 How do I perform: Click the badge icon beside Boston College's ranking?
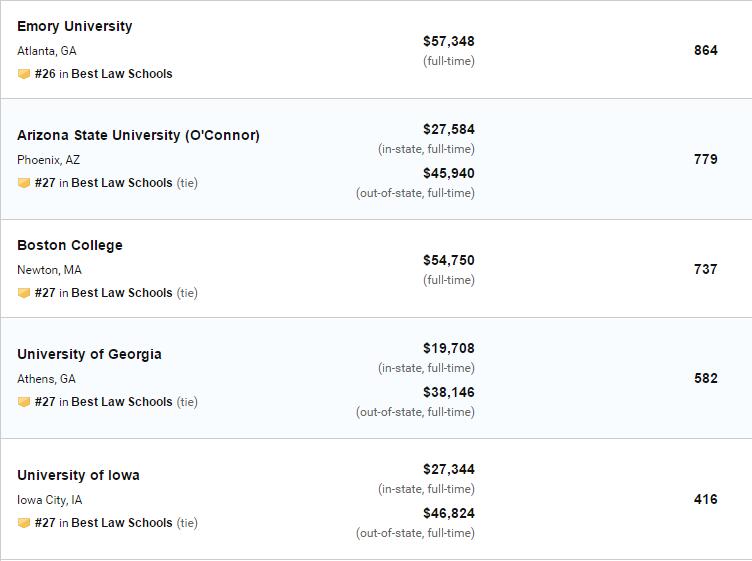(x=24, y=293)
